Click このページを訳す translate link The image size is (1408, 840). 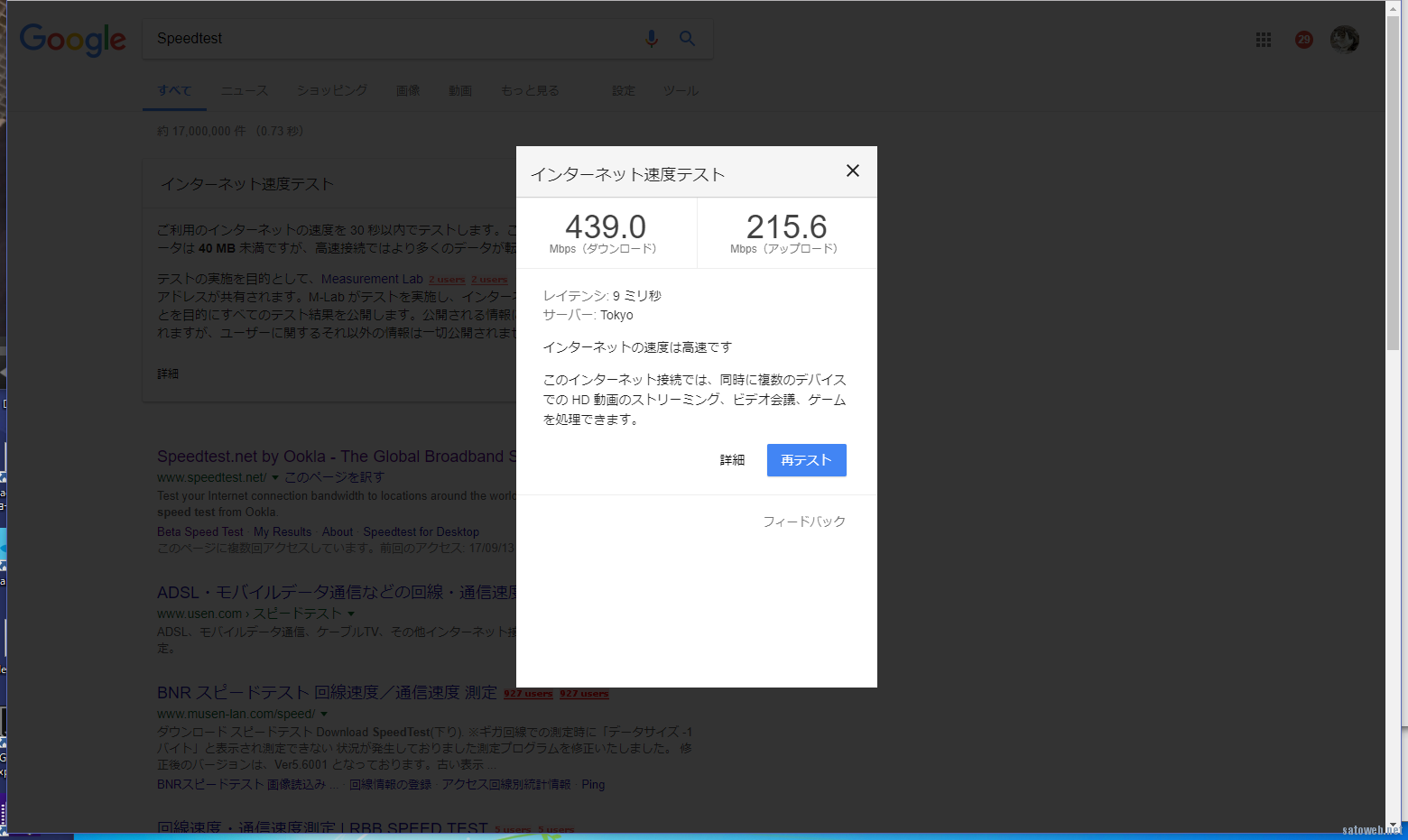click(335, 477)
